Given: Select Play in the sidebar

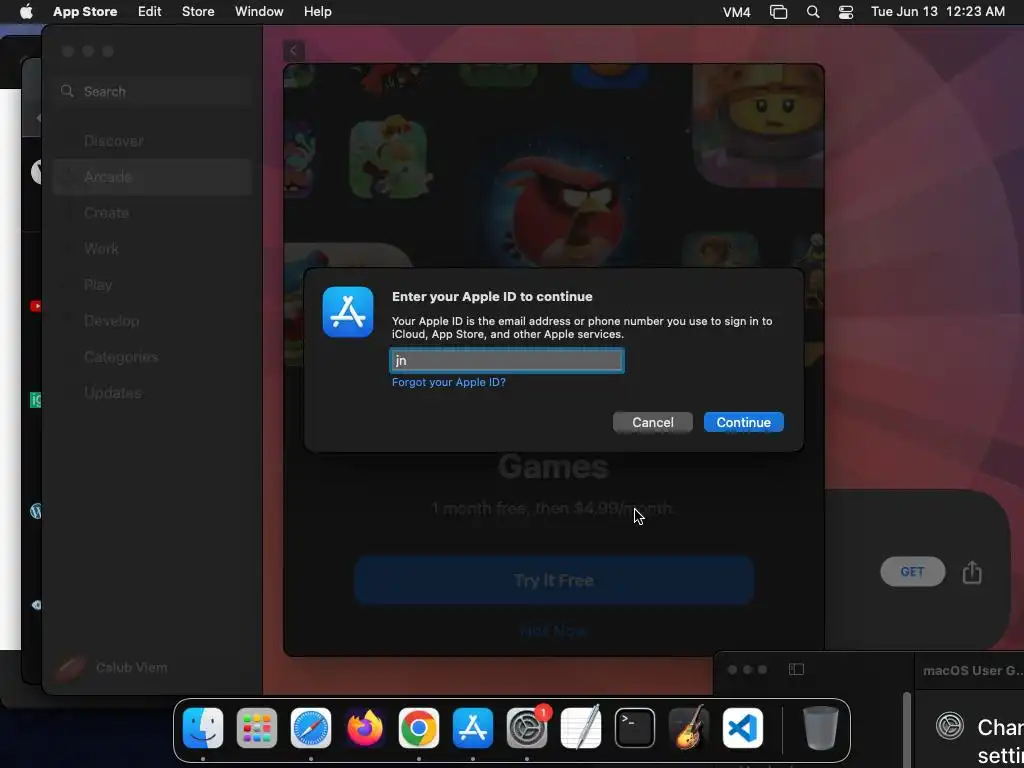Looking at the screenshot, I should (x=153, y=285).
